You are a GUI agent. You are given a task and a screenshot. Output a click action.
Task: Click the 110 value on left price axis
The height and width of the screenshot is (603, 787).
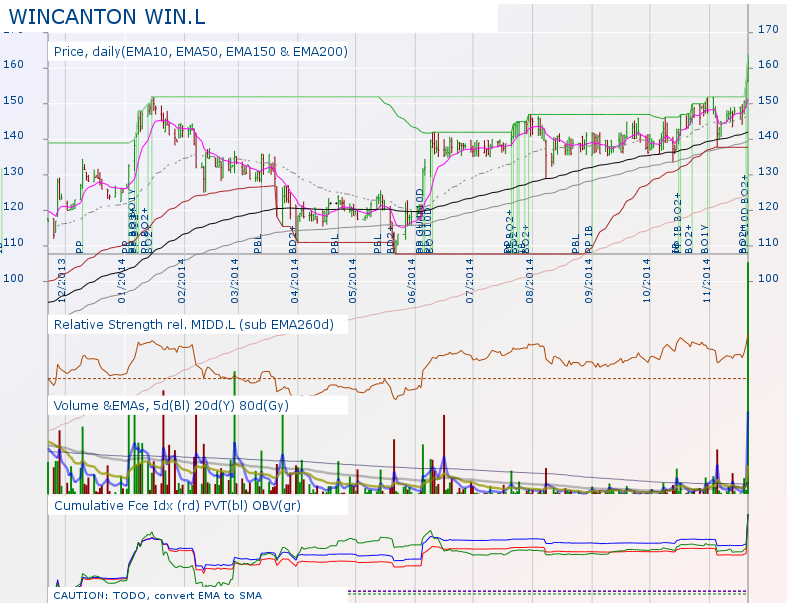click(x=14, y=243)
